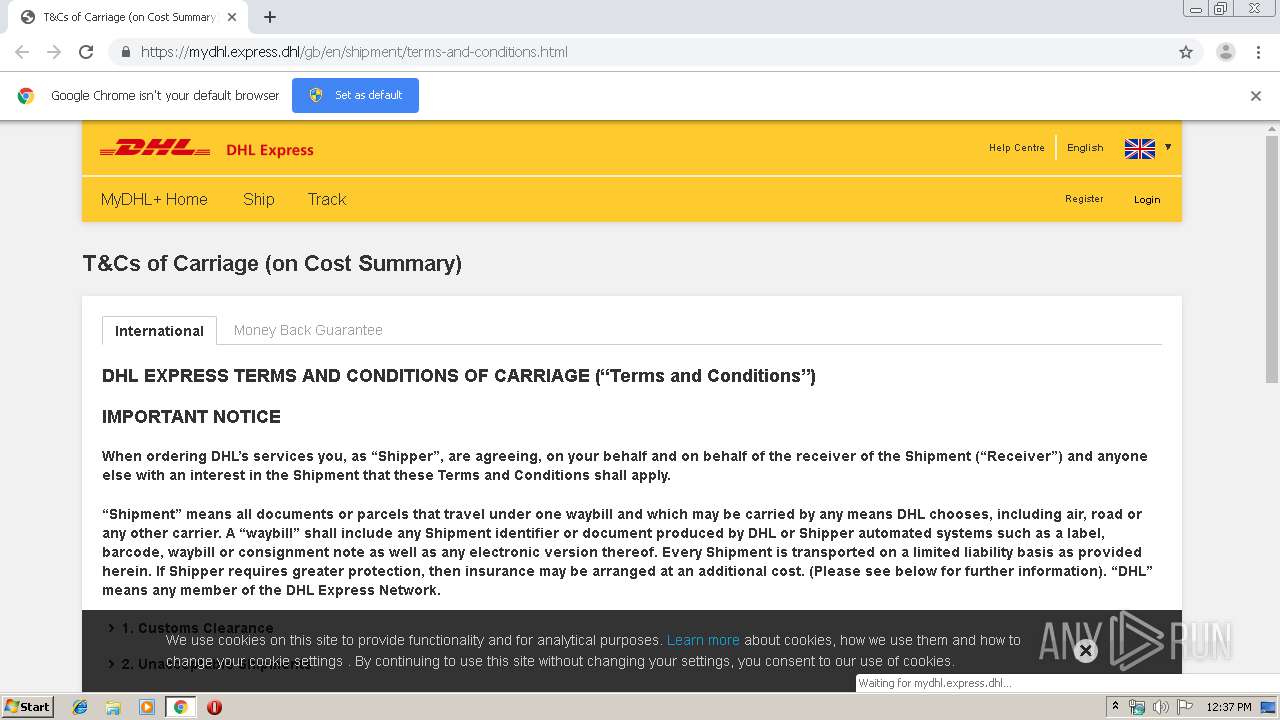Dismiss the cookie notice banner
This screenshot has height=720, width=1280.
coord(1085,651)
